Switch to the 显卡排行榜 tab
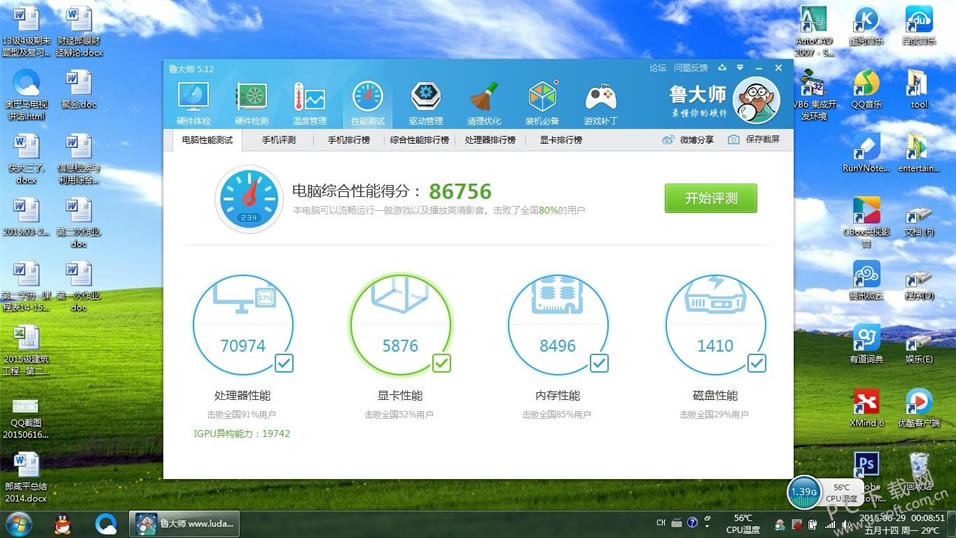Viewport: 956px width, 538px height. (x=561, y=140)
